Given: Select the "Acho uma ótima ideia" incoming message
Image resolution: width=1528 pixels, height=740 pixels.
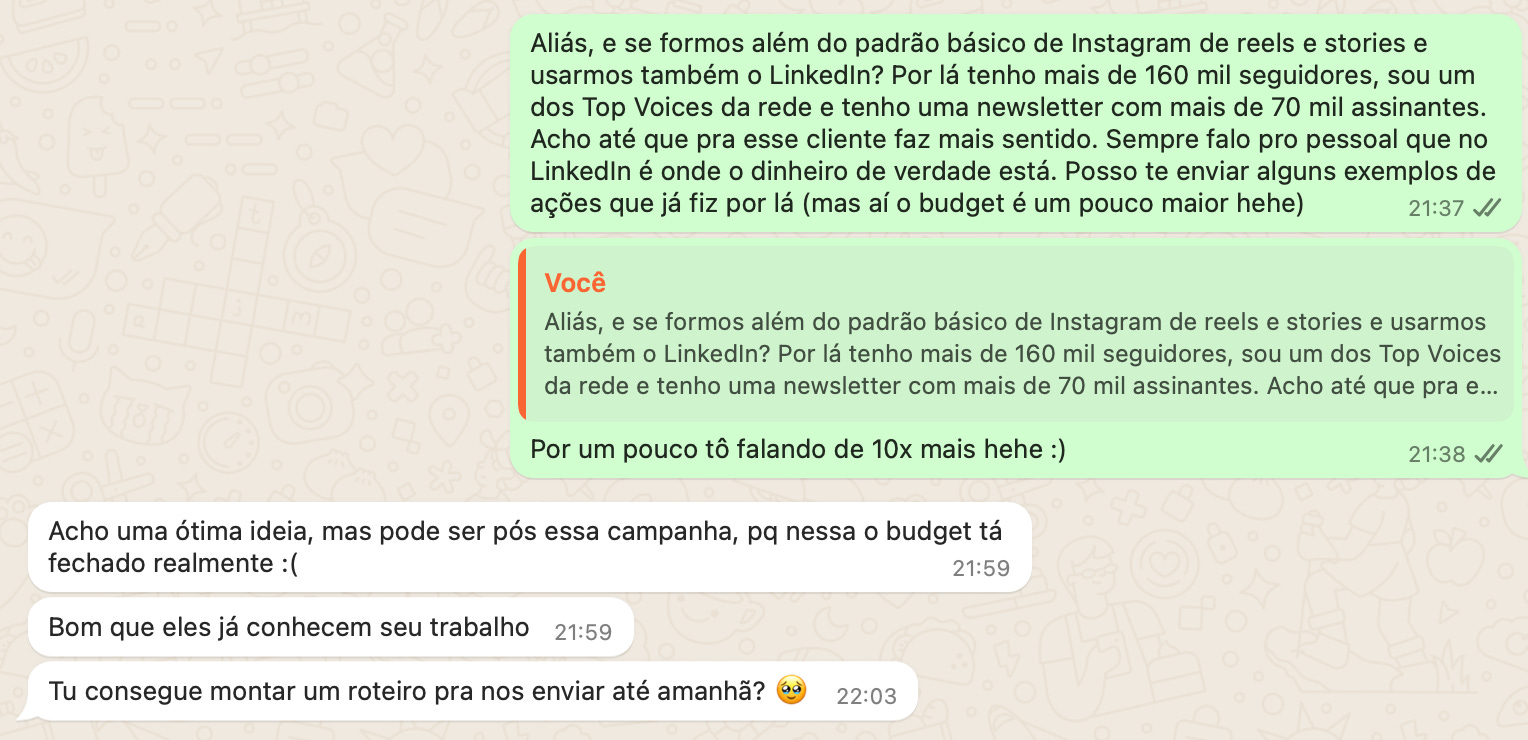Looking at the screenshot, I should click(530, 547).
